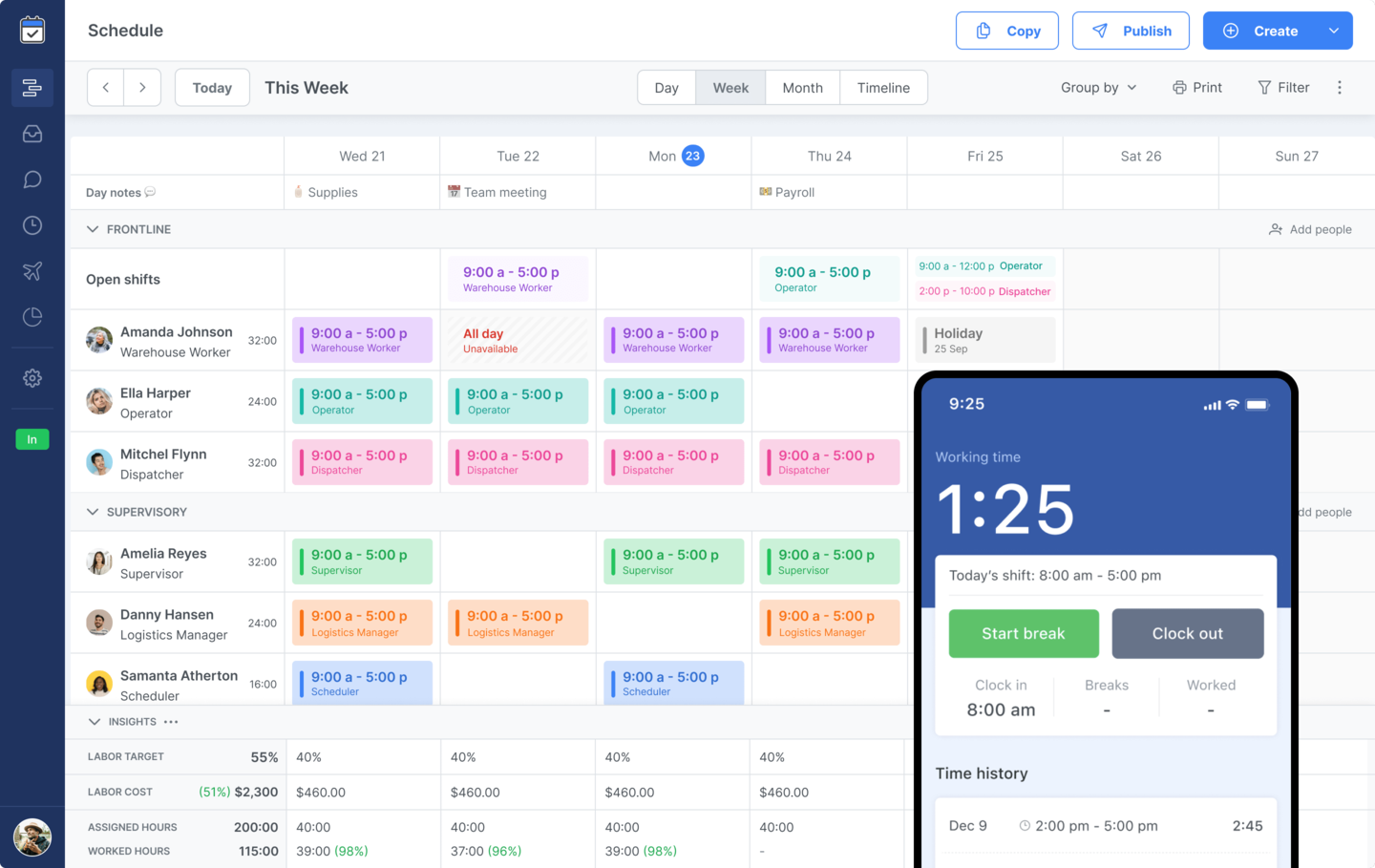Open settings with the gear icon
The height and width of the screenshot is (868, 1375).
[x=32, y=378]
